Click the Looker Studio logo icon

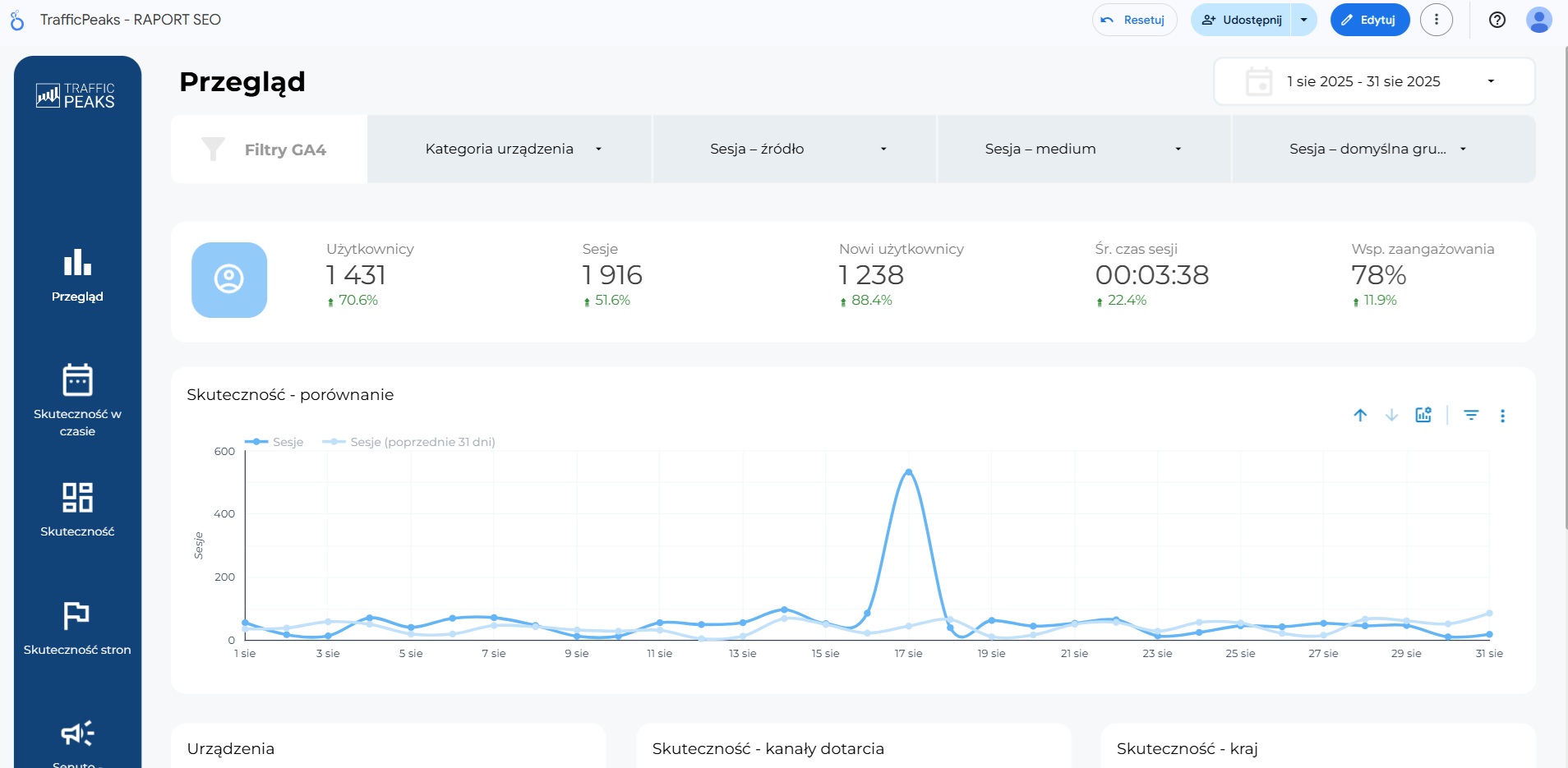click(17, 20)
